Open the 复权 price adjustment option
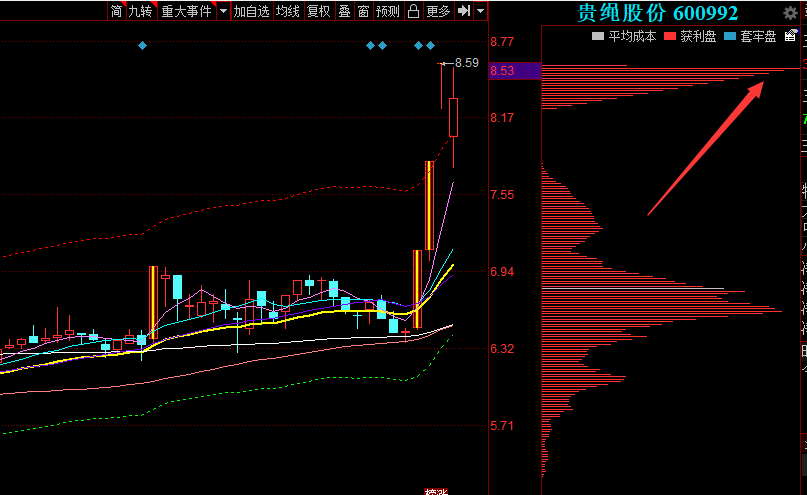 (x=319, y=11)
